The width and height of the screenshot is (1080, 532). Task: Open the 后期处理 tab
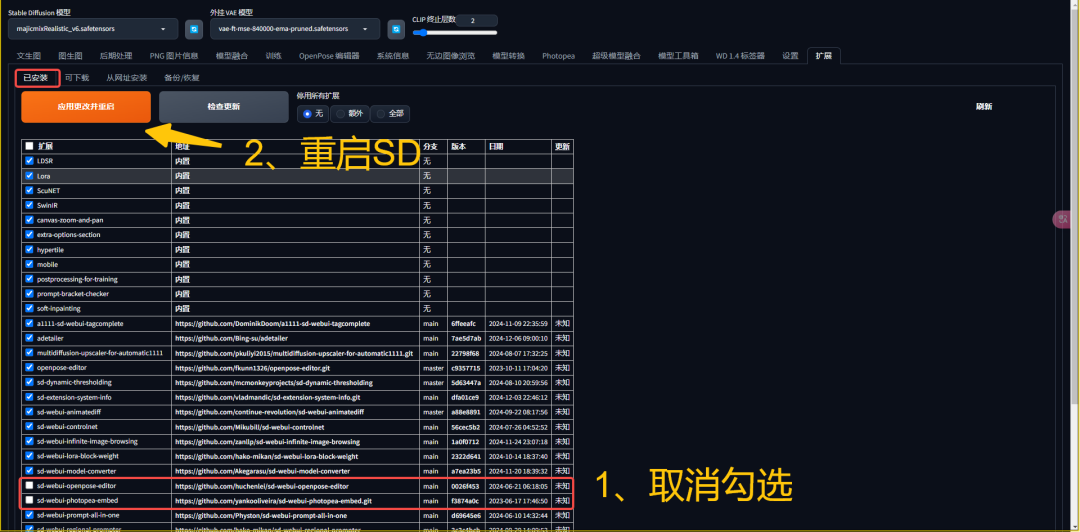[116, 56]
